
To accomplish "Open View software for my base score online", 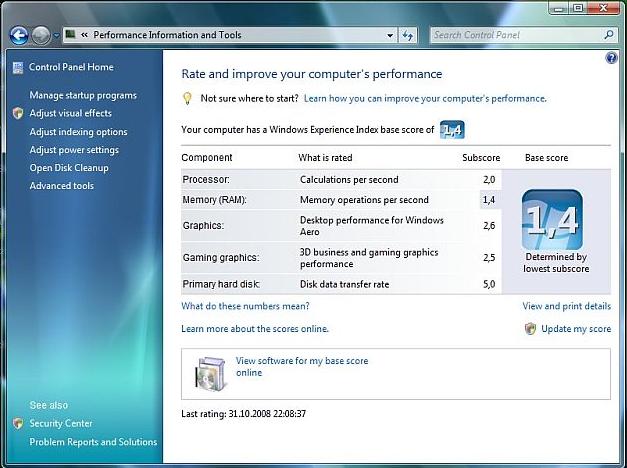I will click(302, 366).
